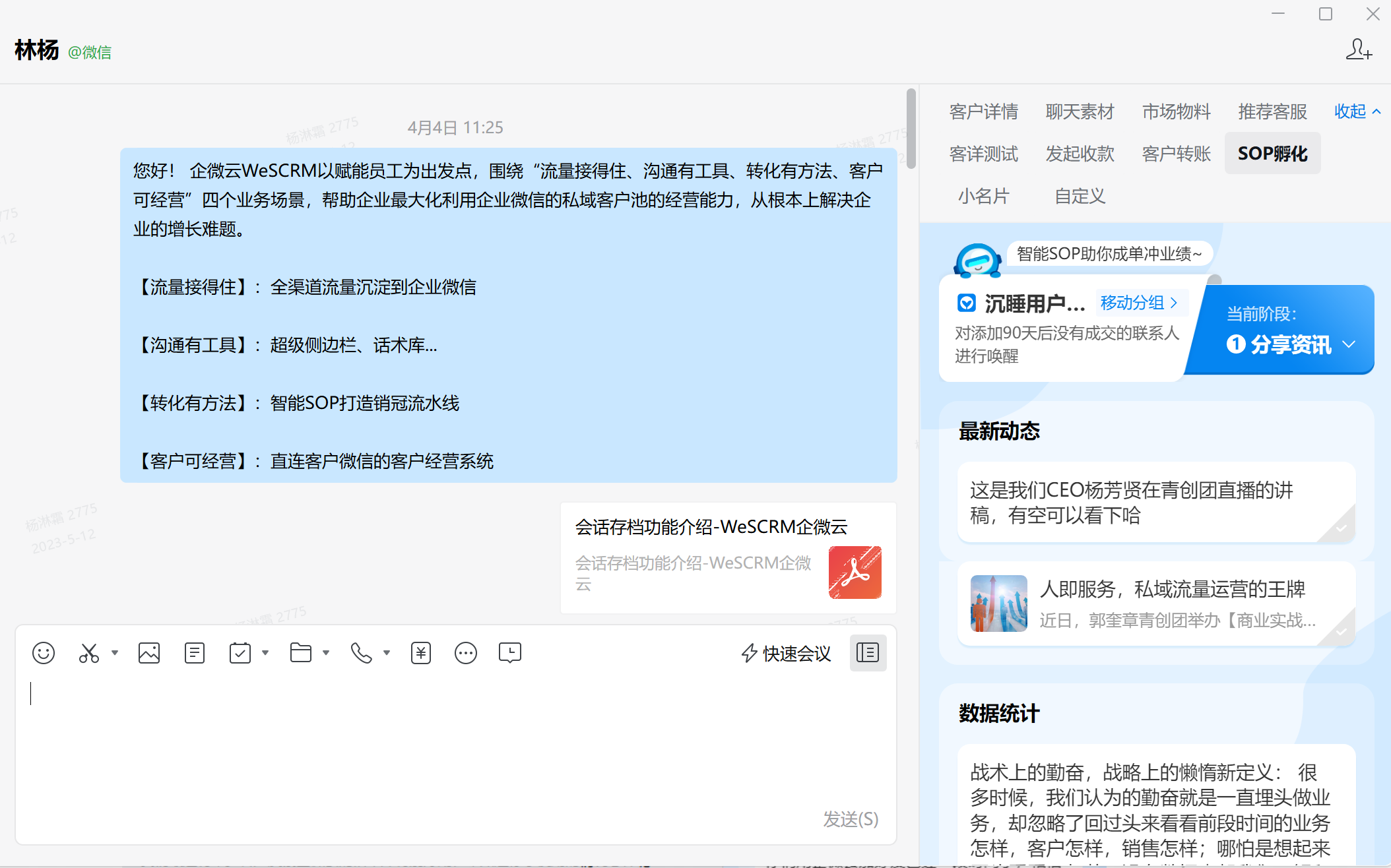The width and height of the screenshot is (1391, 868).
Task: Check the 人即服务 article card checkmark
Action: [1342, 632]
